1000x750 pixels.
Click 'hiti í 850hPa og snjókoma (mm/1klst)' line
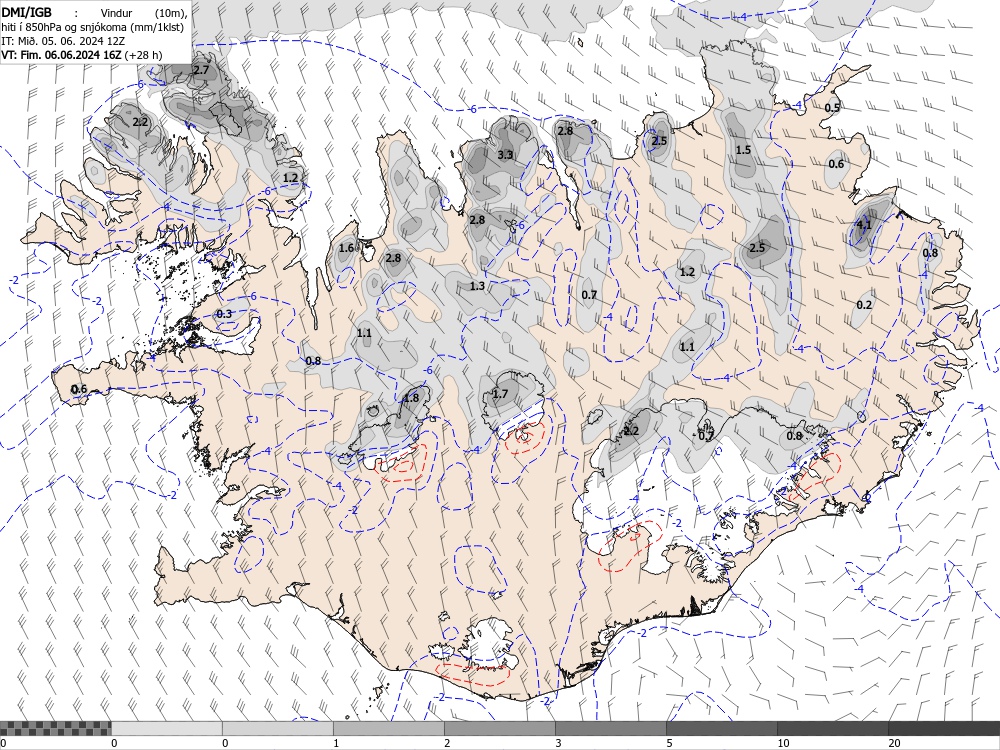(92, 27)
